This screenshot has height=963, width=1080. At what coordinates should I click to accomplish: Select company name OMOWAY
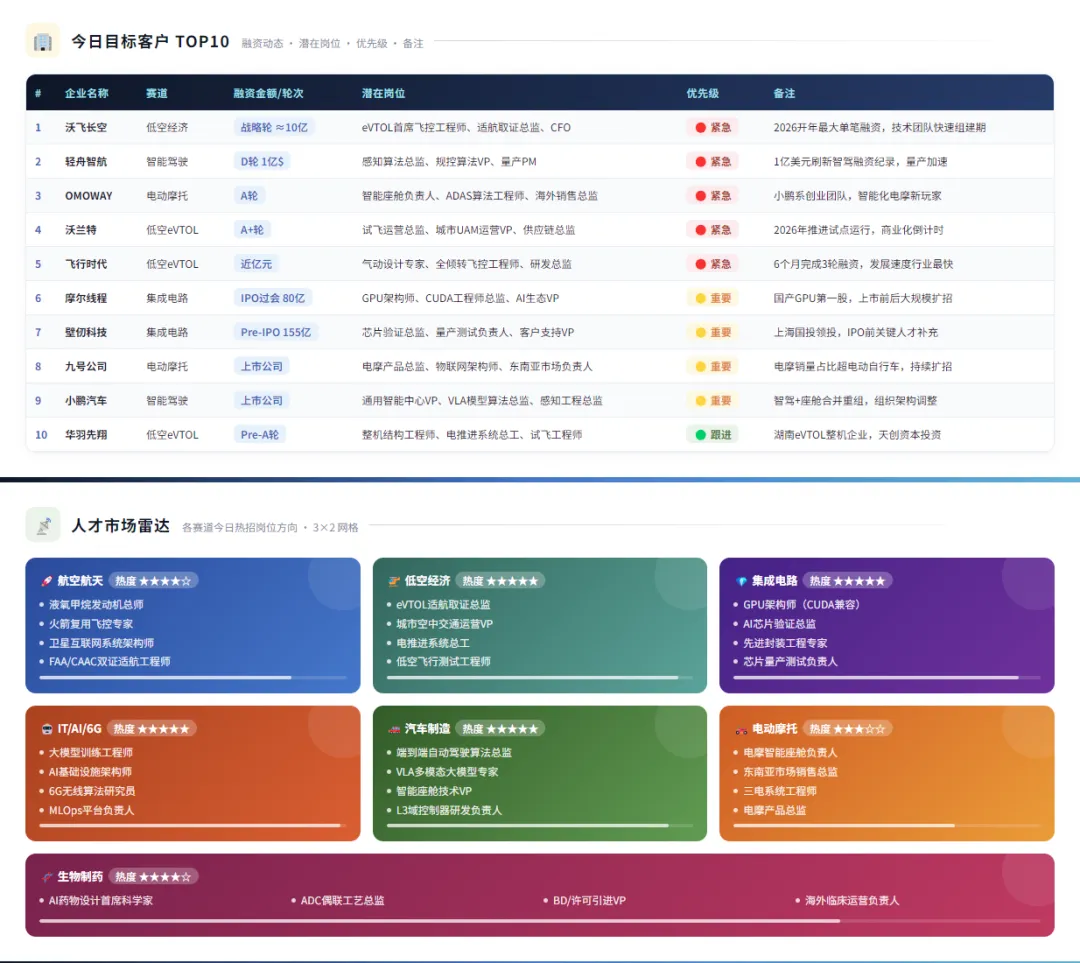coord(89,196)
